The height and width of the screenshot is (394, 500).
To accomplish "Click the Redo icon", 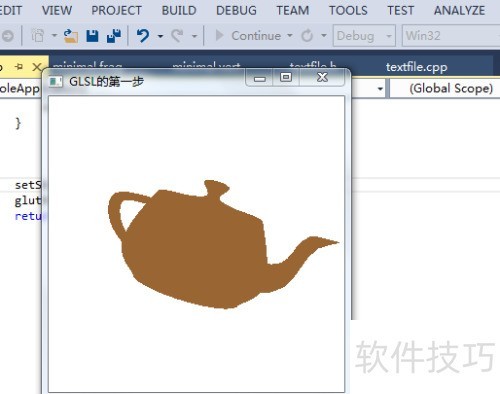I will pos(177,35).
